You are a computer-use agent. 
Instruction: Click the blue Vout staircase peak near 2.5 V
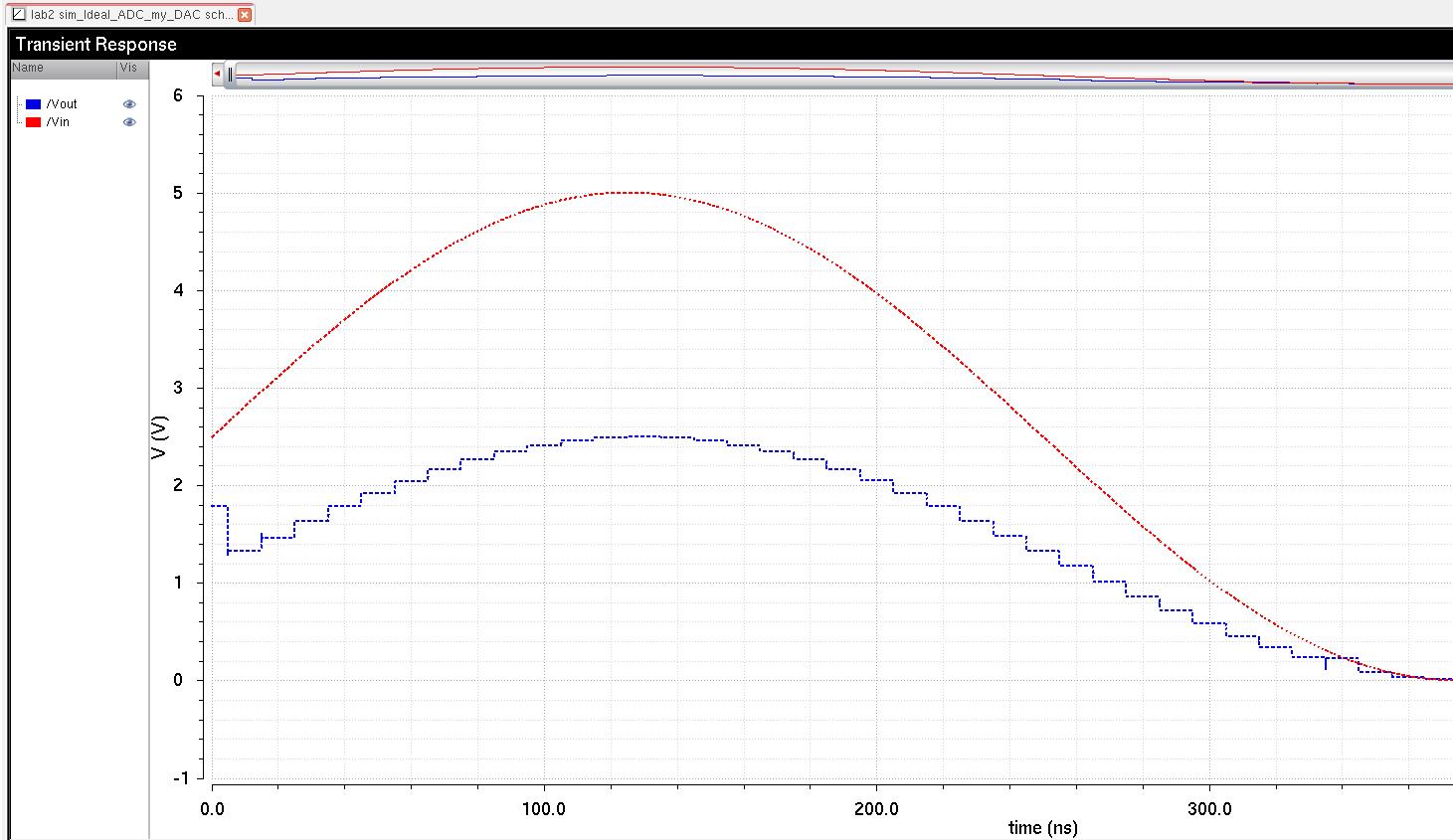[643, 436]
